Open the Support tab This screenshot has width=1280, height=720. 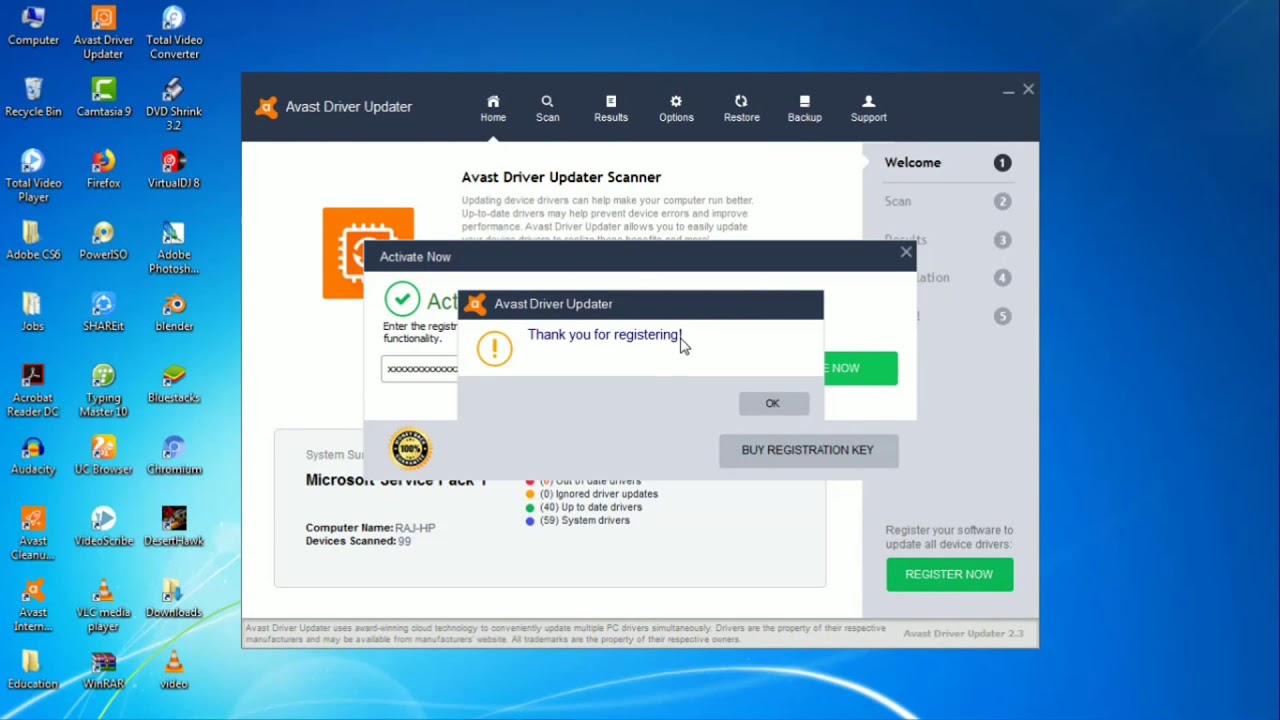868,108
